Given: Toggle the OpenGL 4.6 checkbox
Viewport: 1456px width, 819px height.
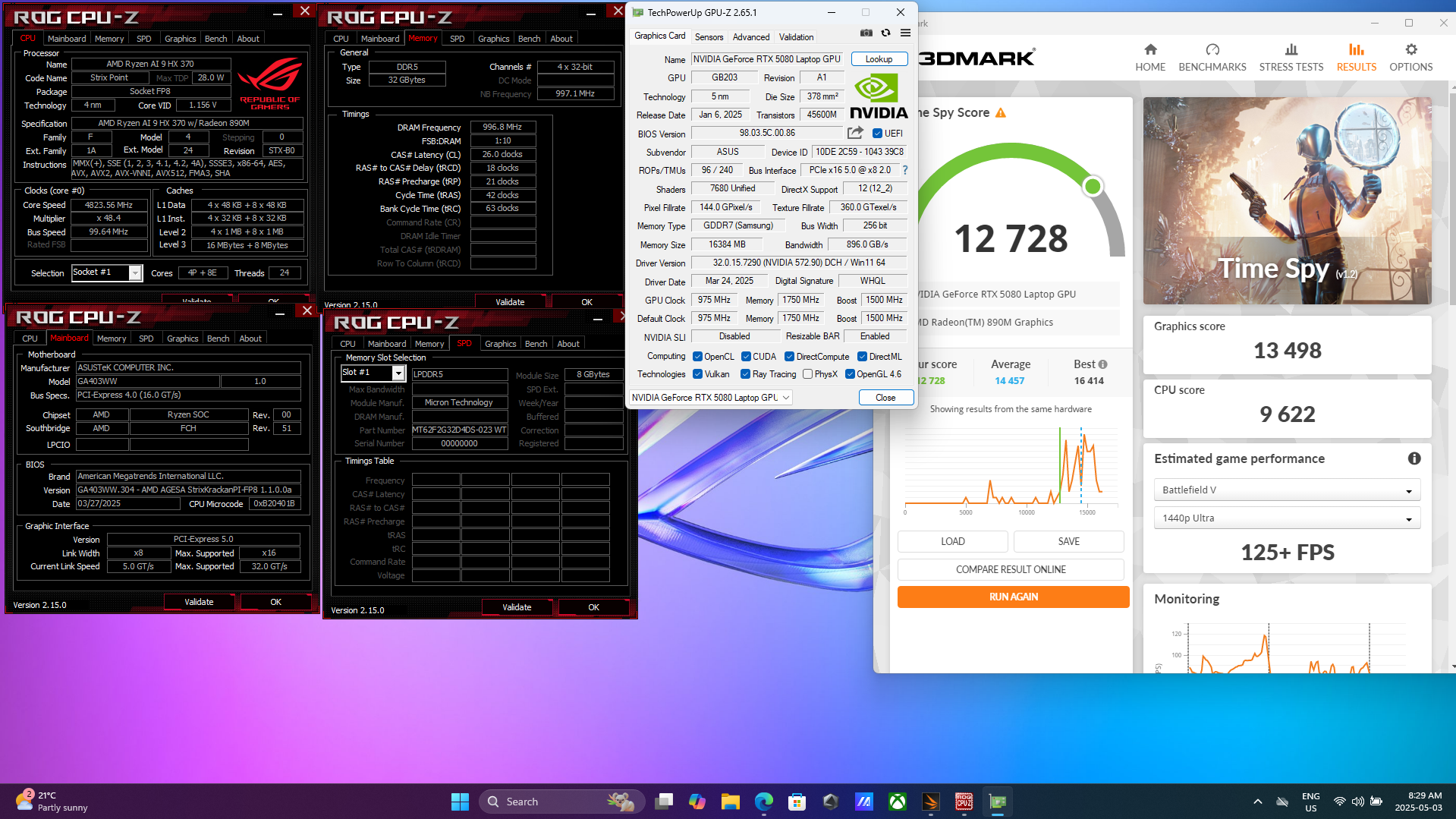Looking at the screenshot, I should point(850,374).
